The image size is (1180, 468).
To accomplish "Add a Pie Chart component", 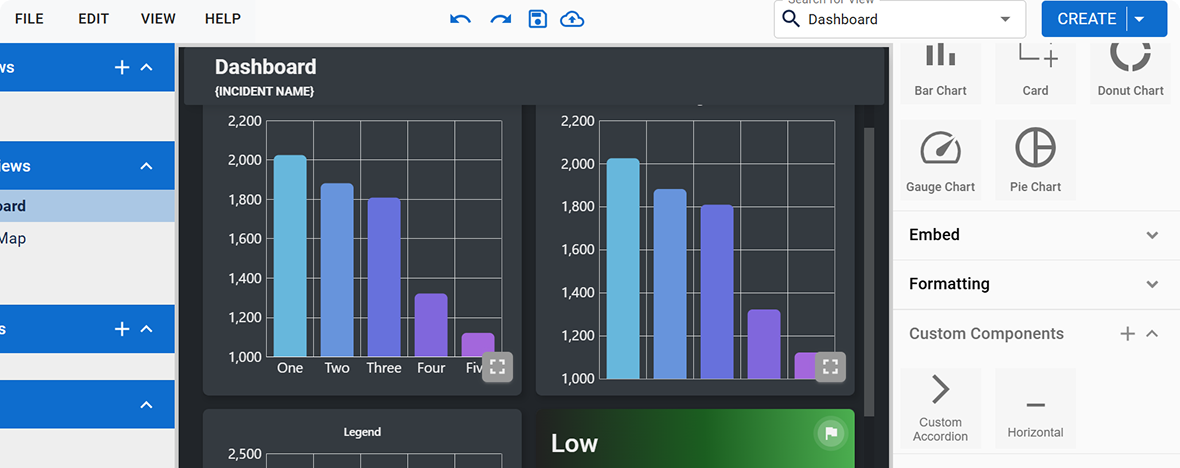I will tap(1035, 160).
